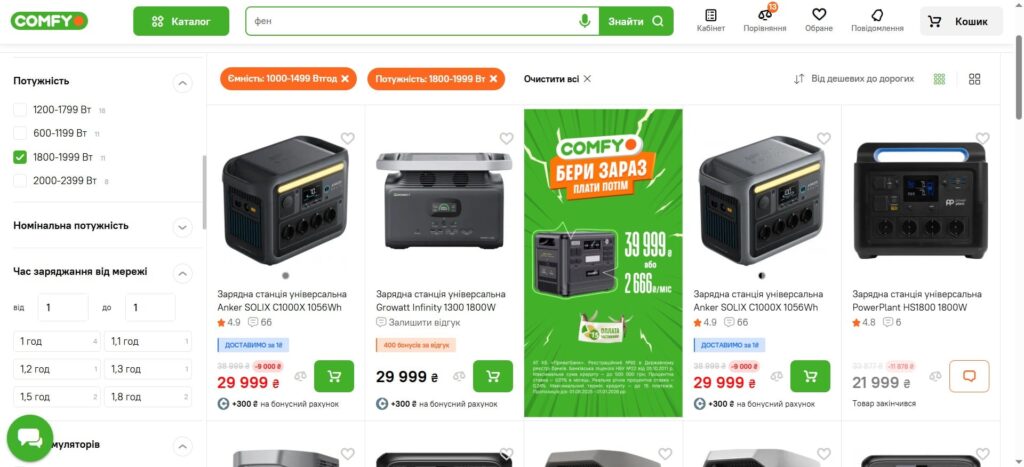Open the Каталог menu
Screen dimensions: 1024x467
pos(181,21)
